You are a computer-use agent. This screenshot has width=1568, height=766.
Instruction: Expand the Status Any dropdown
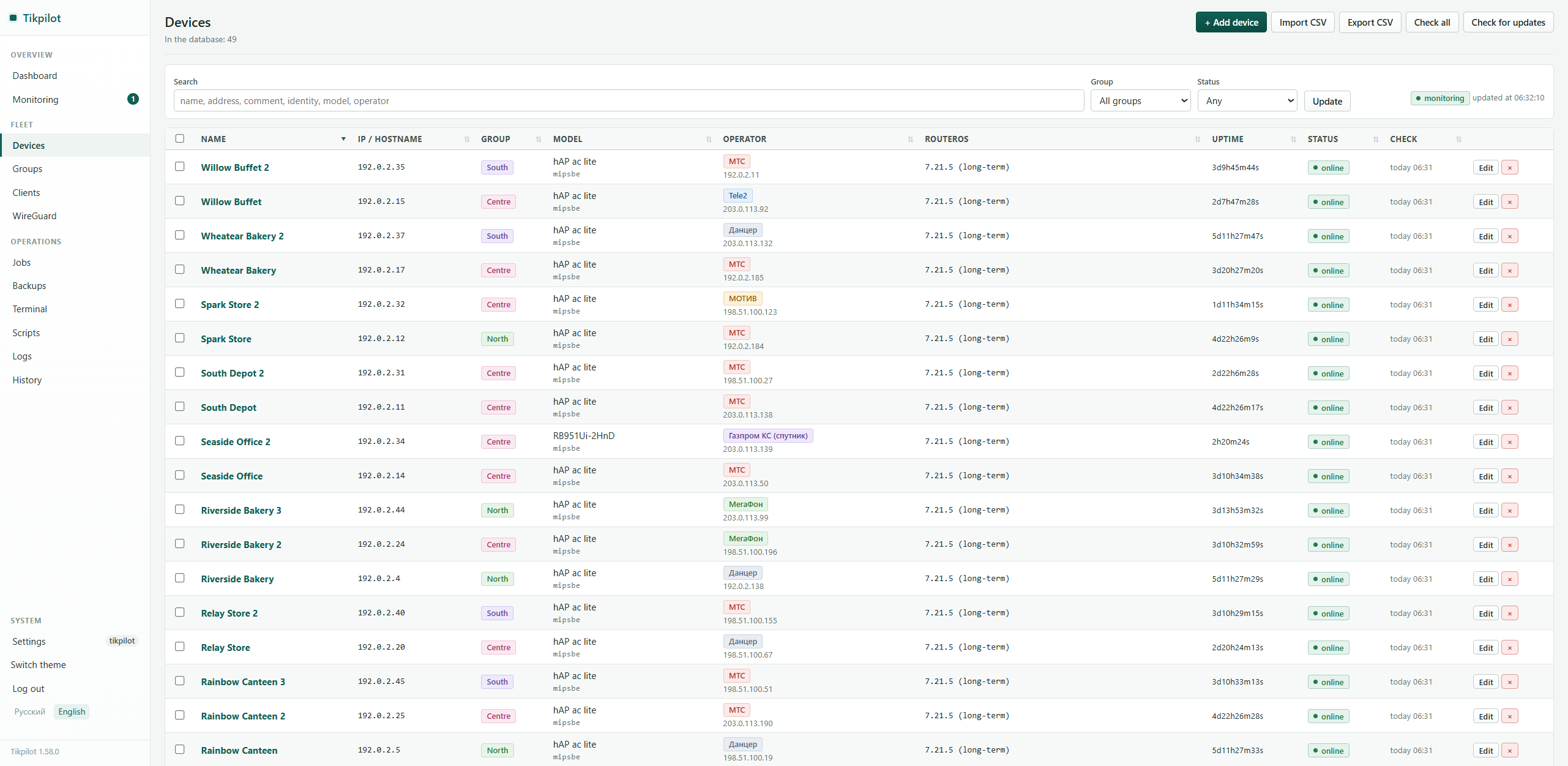[1247, 101]
